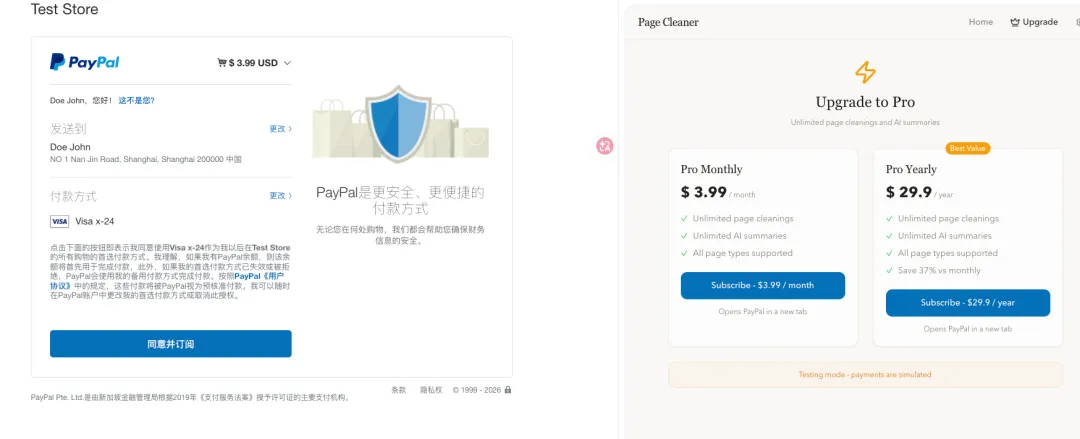Subscribe to the $3.99 monthly plan
Screen dimensions: 1080x439
click(x=762, y=285)
